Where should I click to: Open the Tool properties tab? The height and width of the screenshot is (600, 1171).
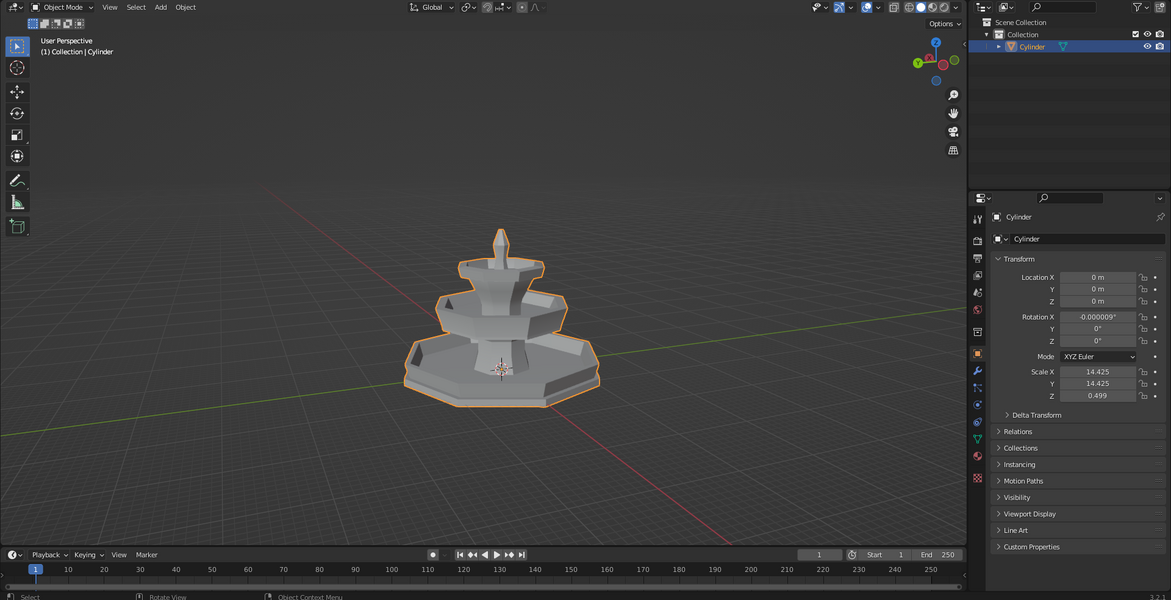pos(978,220)
